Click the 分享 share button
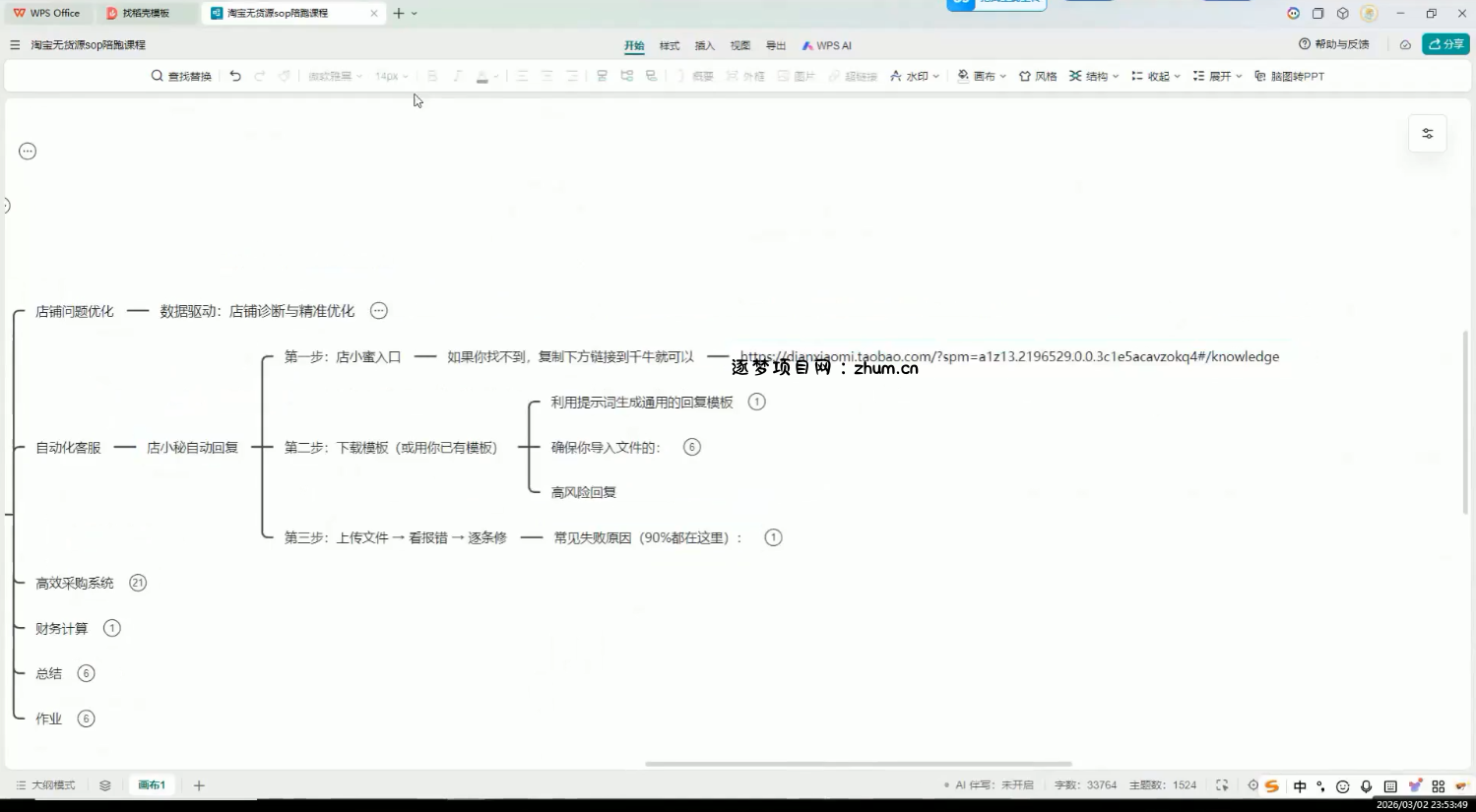This screenshot has width=1476, height=812. (x=1445, y=44)
